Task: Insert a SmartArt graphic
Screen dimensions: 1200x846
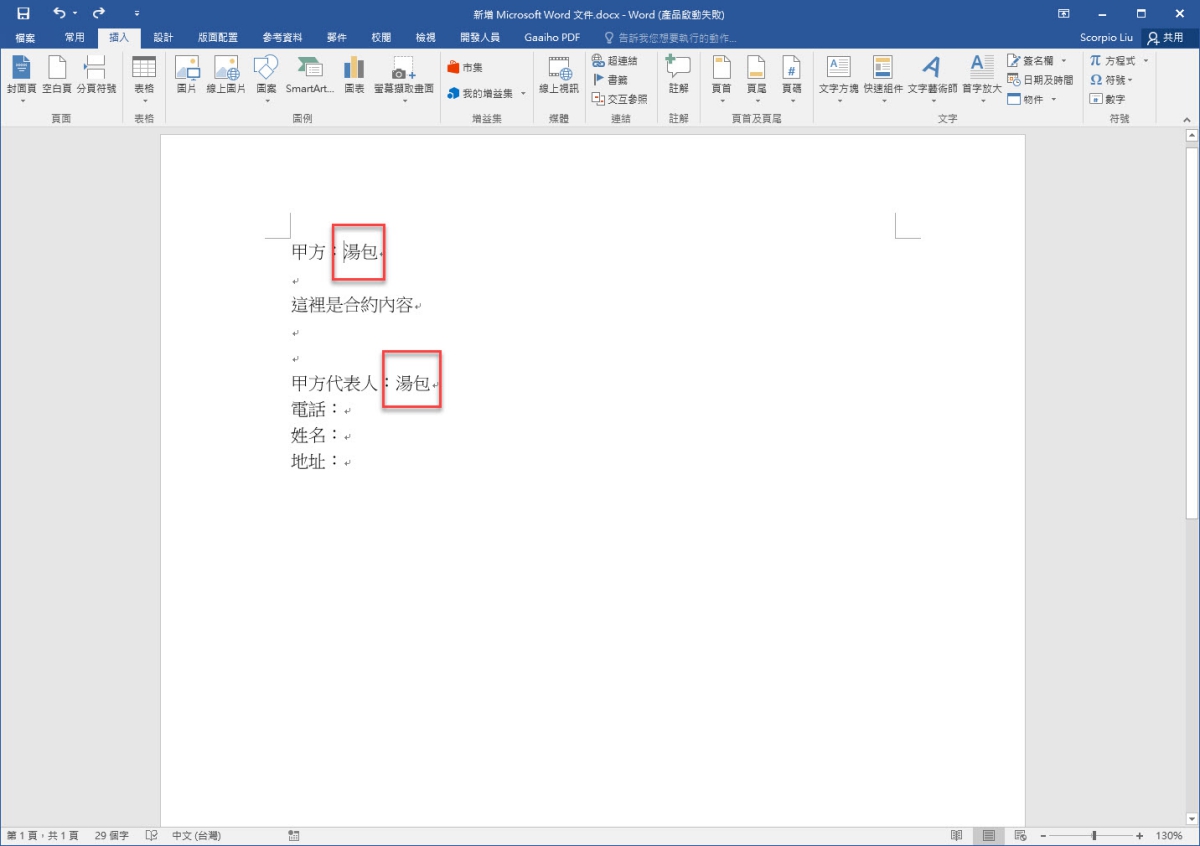Action: coord(310,76)
